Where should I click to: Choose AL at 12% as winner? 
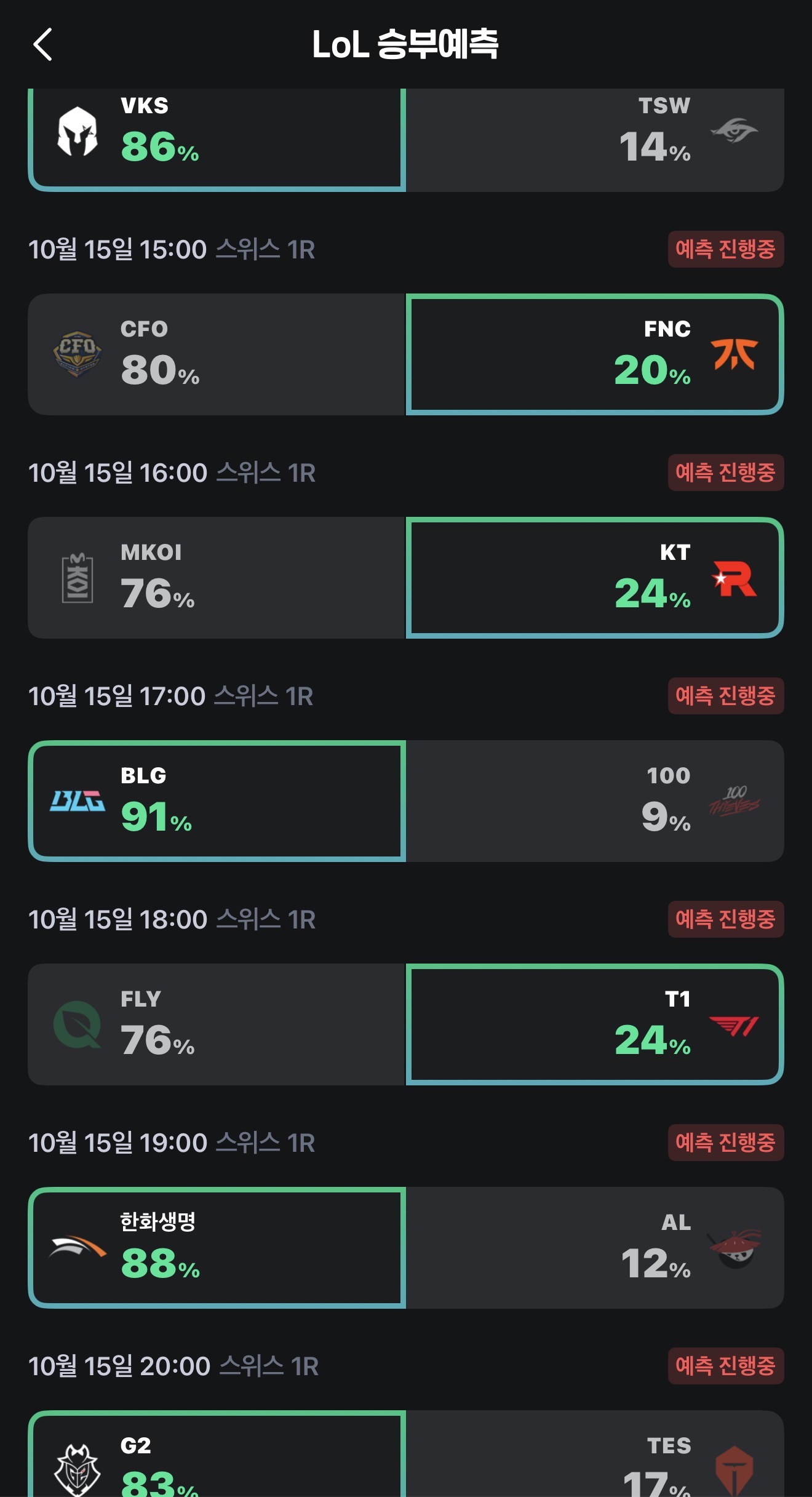point(595,1248)
